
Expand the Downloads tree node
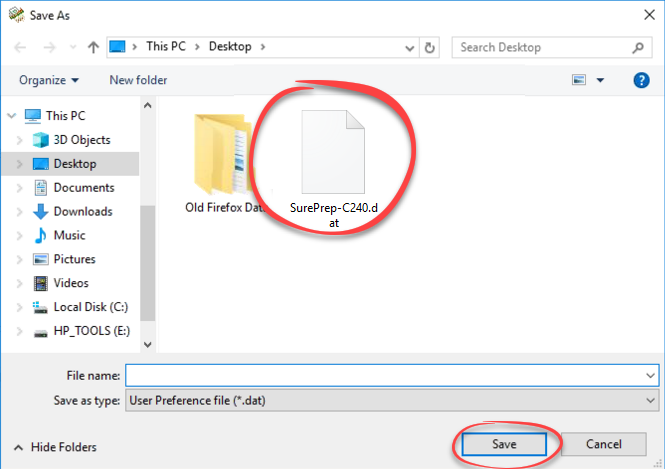[20, 211]
